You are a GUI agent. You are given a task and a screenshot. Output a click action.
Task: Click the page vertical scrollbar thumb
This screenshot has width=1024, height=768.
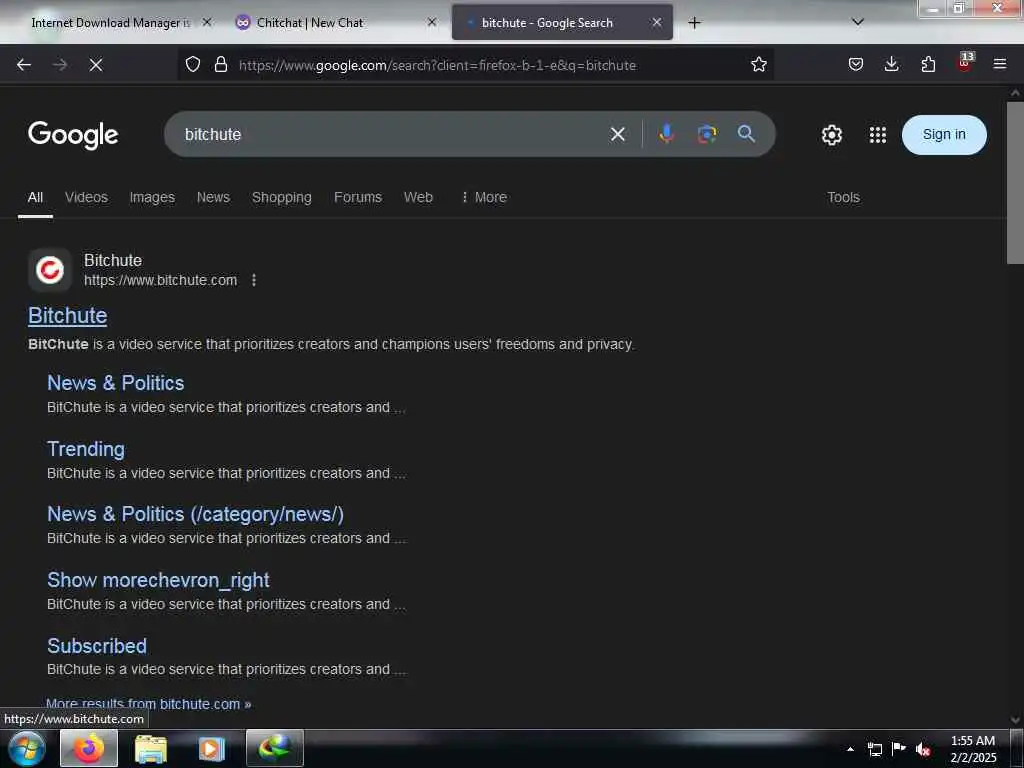pos(1015,183)
